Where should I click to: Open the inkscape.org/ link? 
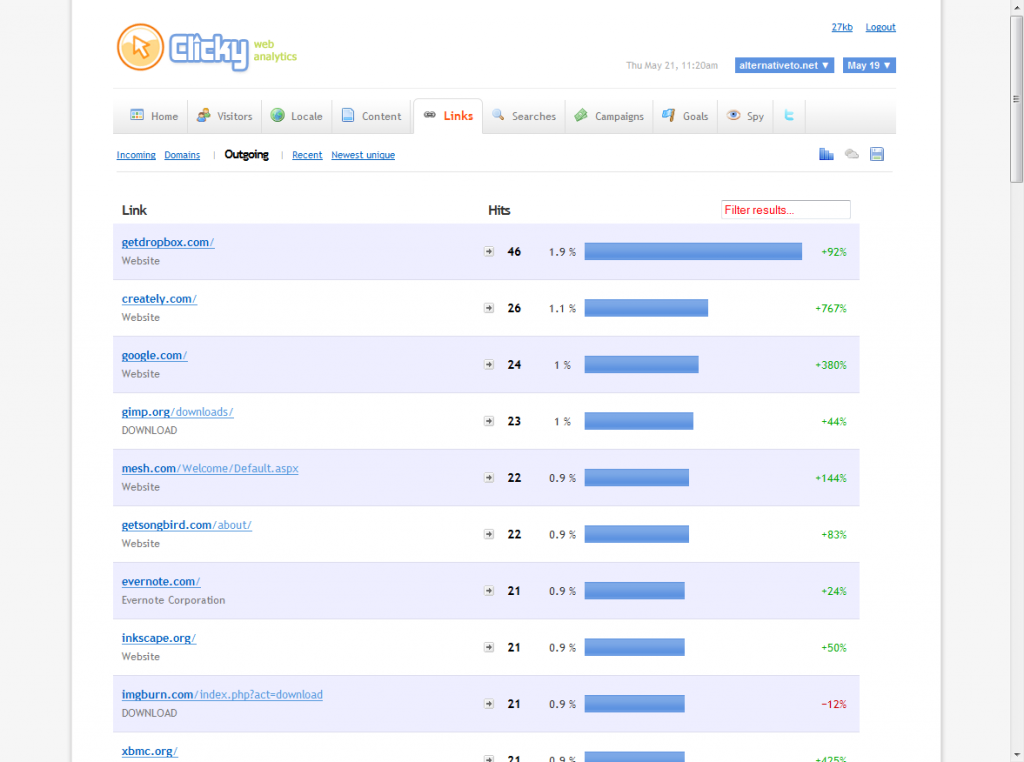click(159, 638)
